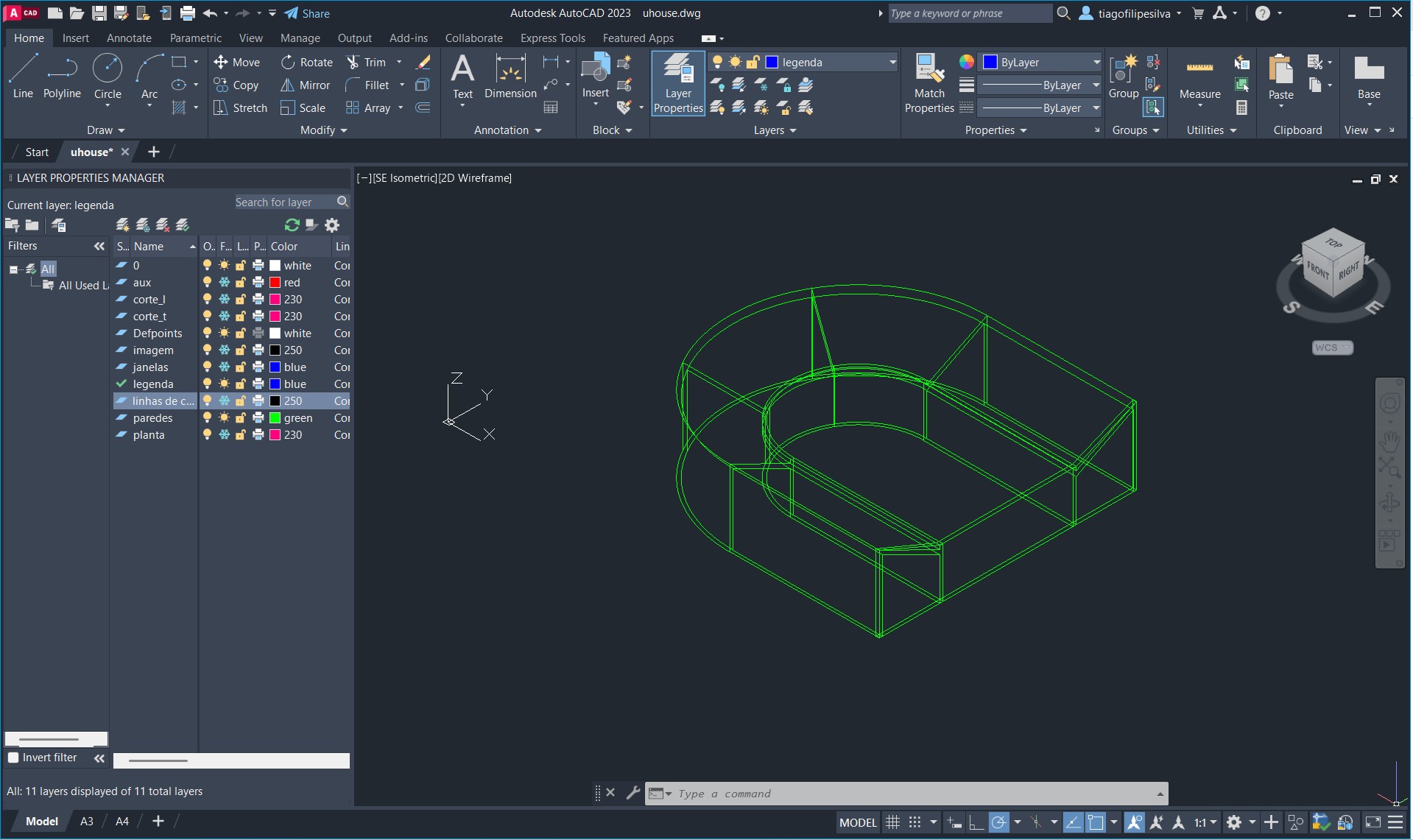Image resolution: width=1413 pixels, height=840 pixels.
Task: Click the Share button
Action: click(x=307, y=13)
